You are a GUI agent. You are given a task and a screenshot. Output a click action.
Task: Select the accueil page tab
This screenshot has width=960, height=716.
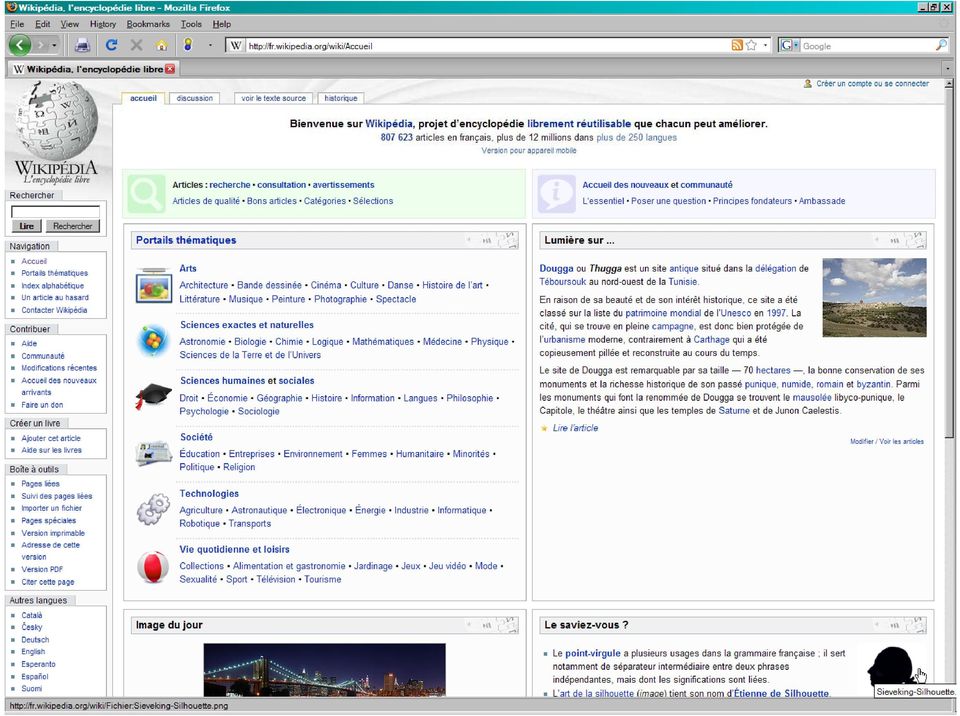click(143, 98)
